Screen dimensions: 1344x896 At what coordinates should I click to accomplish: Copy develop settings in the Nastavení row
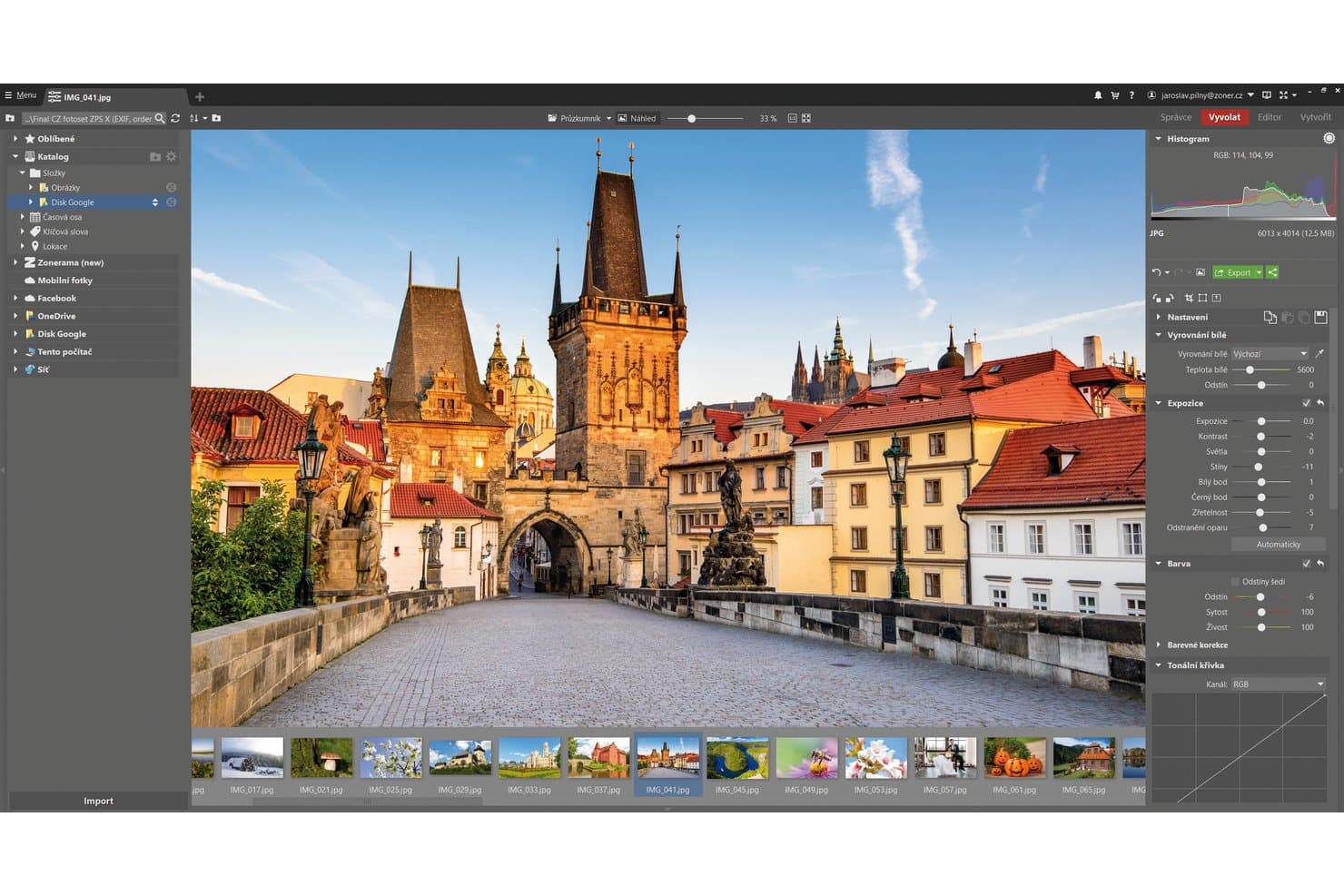(1270, 317)
